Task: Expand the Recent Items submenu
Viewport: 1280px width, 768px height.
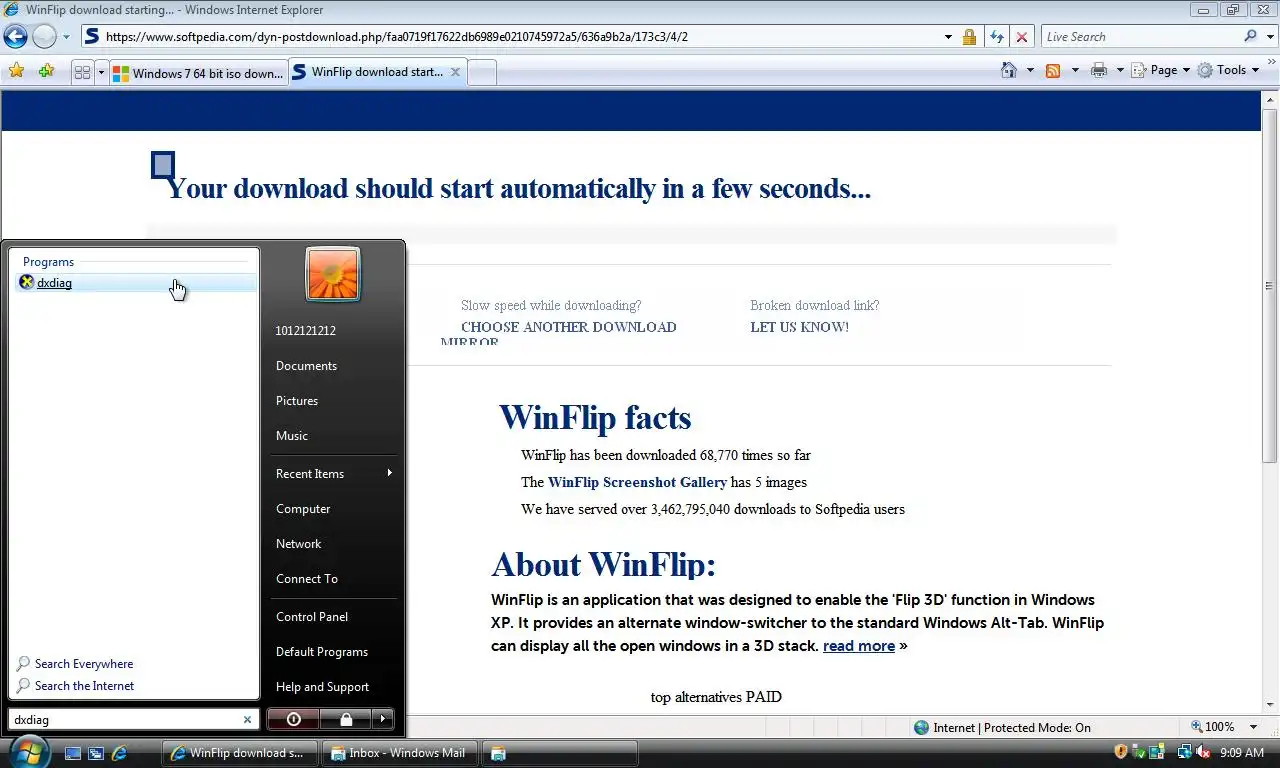Action: [334, 473]
